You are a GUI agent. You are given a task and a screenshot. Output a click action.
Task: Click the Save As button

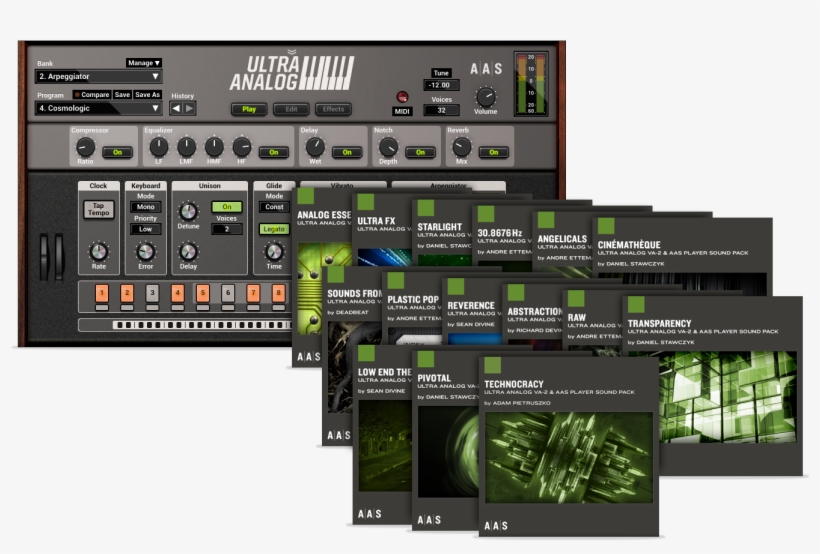pos(147,95)
